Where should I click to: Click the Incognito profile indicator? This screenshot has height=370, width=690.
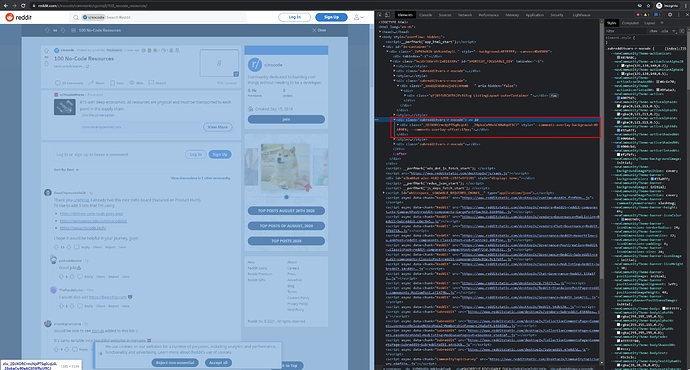(668, 6)
